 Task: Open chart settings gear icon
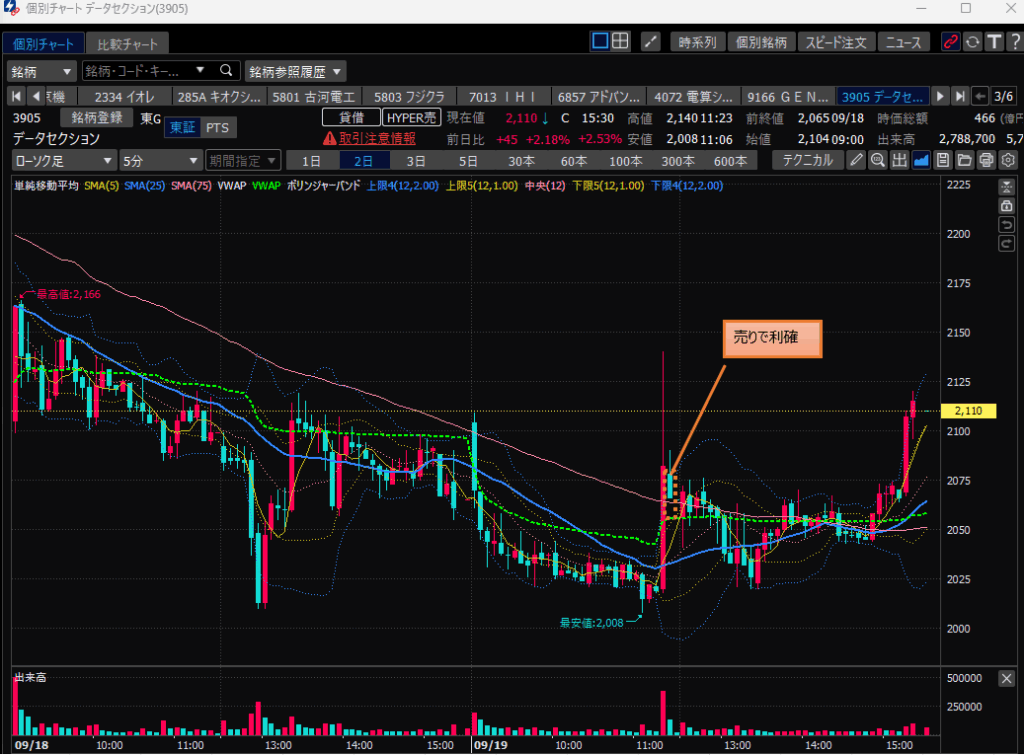1008,161
